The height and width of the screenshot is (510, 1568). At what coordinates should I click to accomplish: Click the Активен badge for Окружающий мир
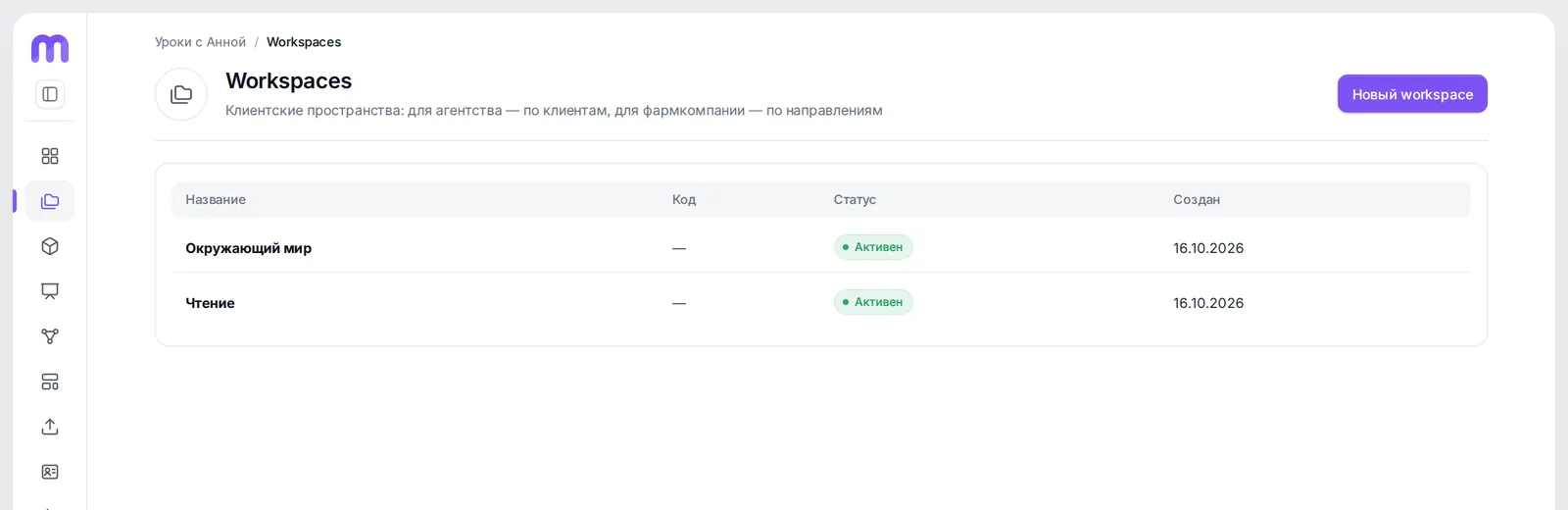click(873, 247)
